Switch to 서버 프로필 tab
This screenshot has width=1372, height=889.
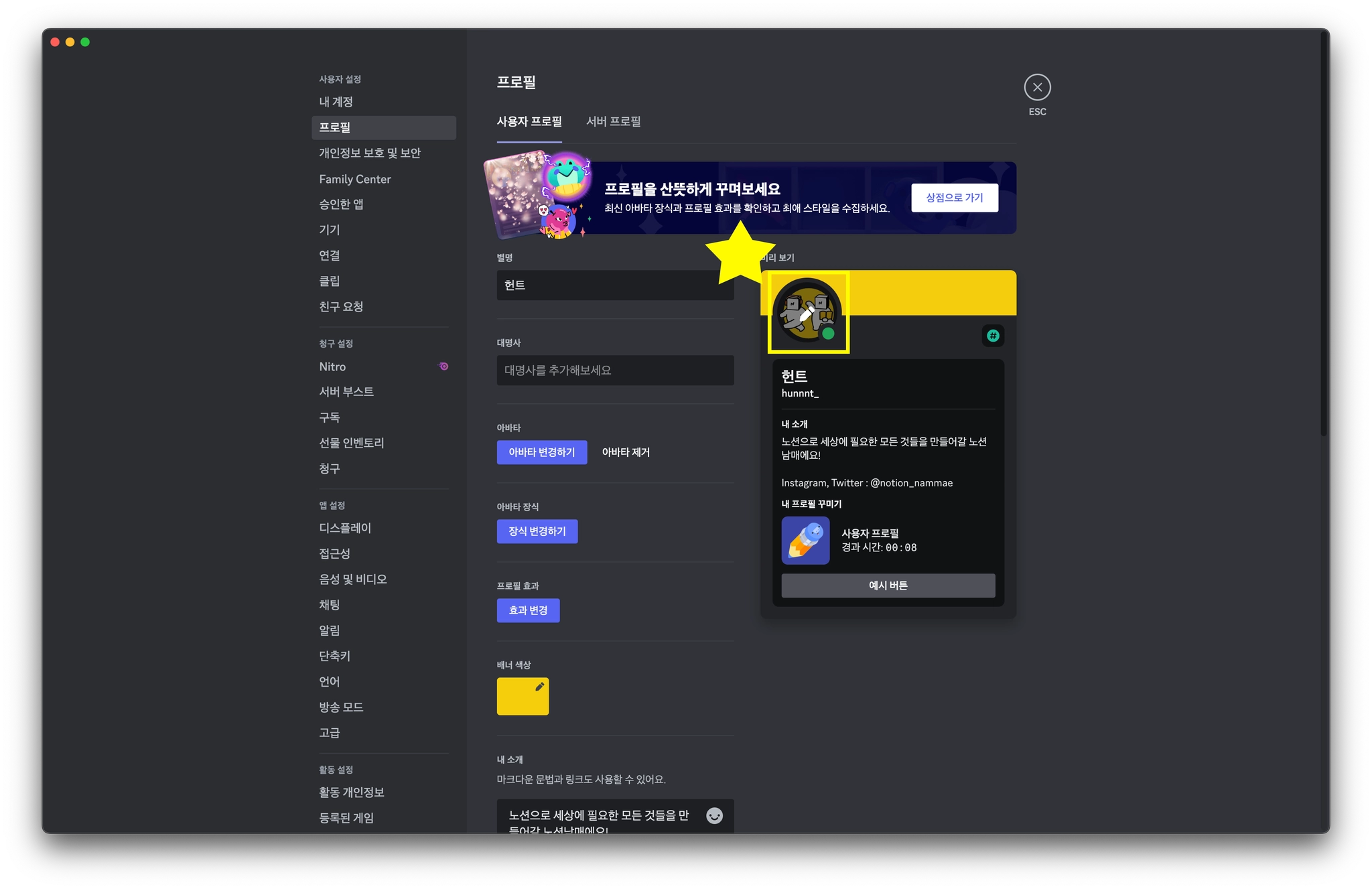click(613, 121)
